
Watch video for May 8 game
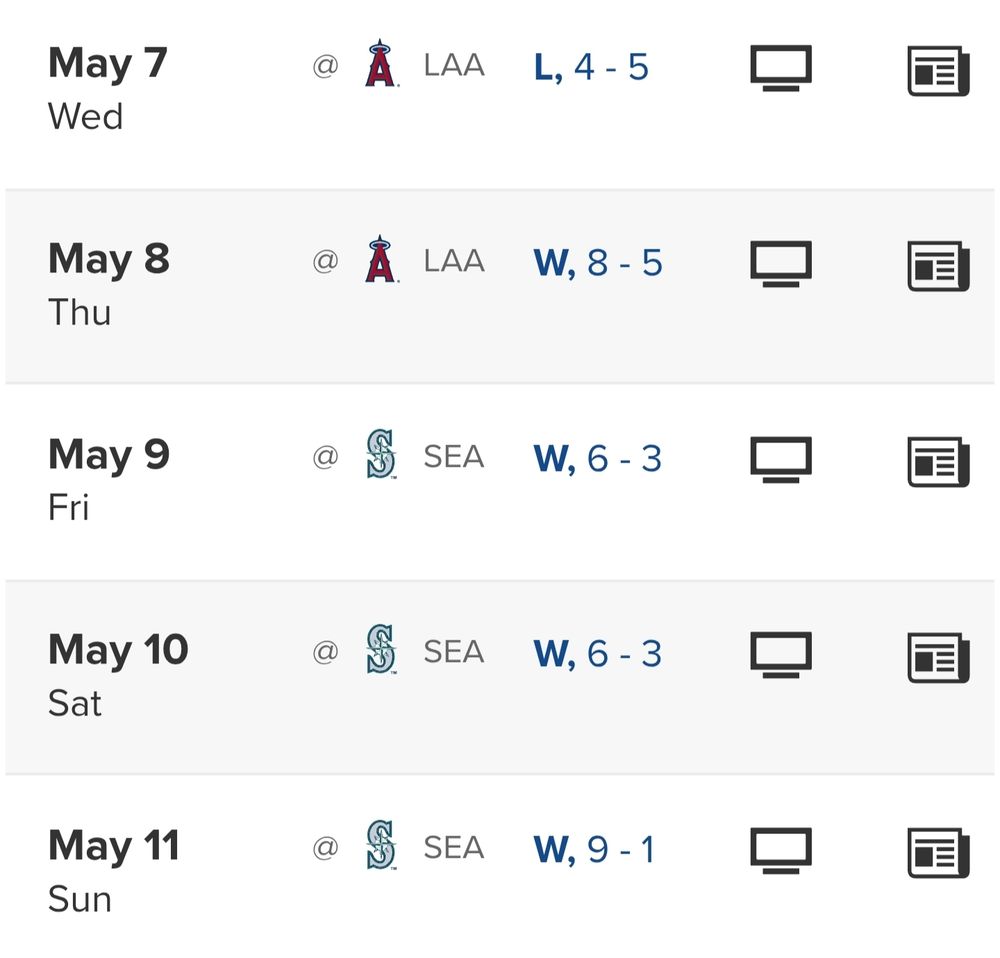[781, 264]
